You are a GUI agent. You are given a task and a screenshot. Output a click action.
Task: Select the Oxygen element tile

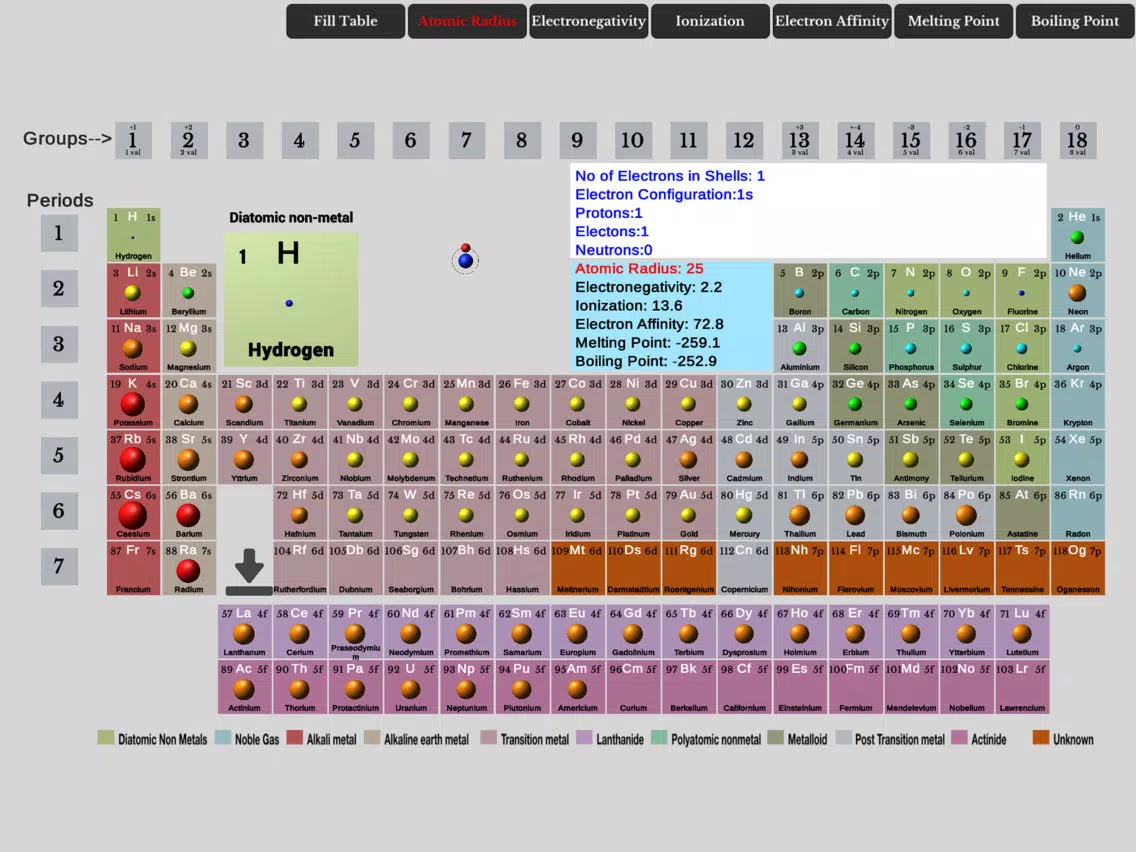point(966,291)
